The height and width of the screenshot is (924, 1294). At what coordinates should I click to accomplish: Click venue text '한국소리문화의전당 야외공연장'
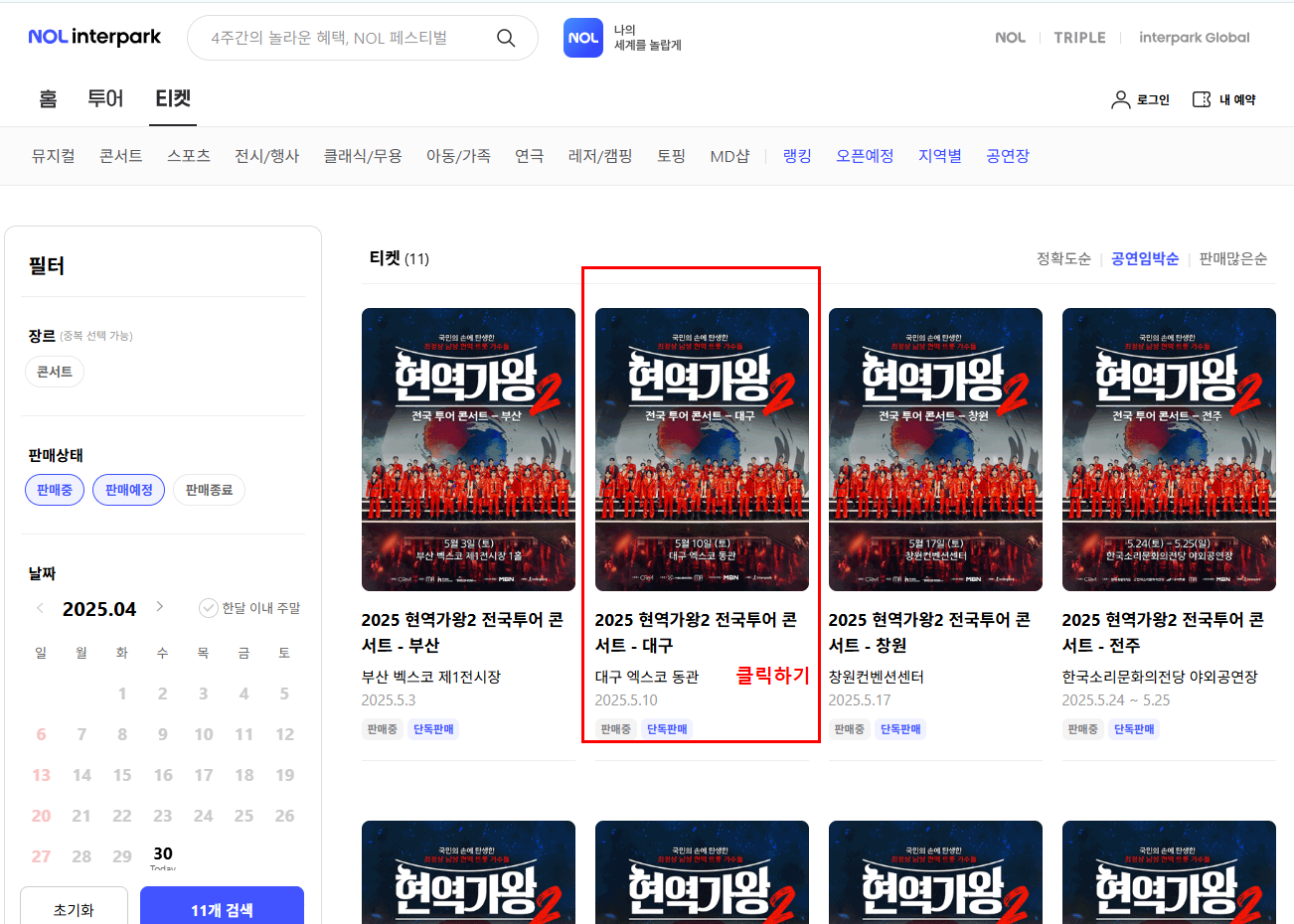[1160, 677]
